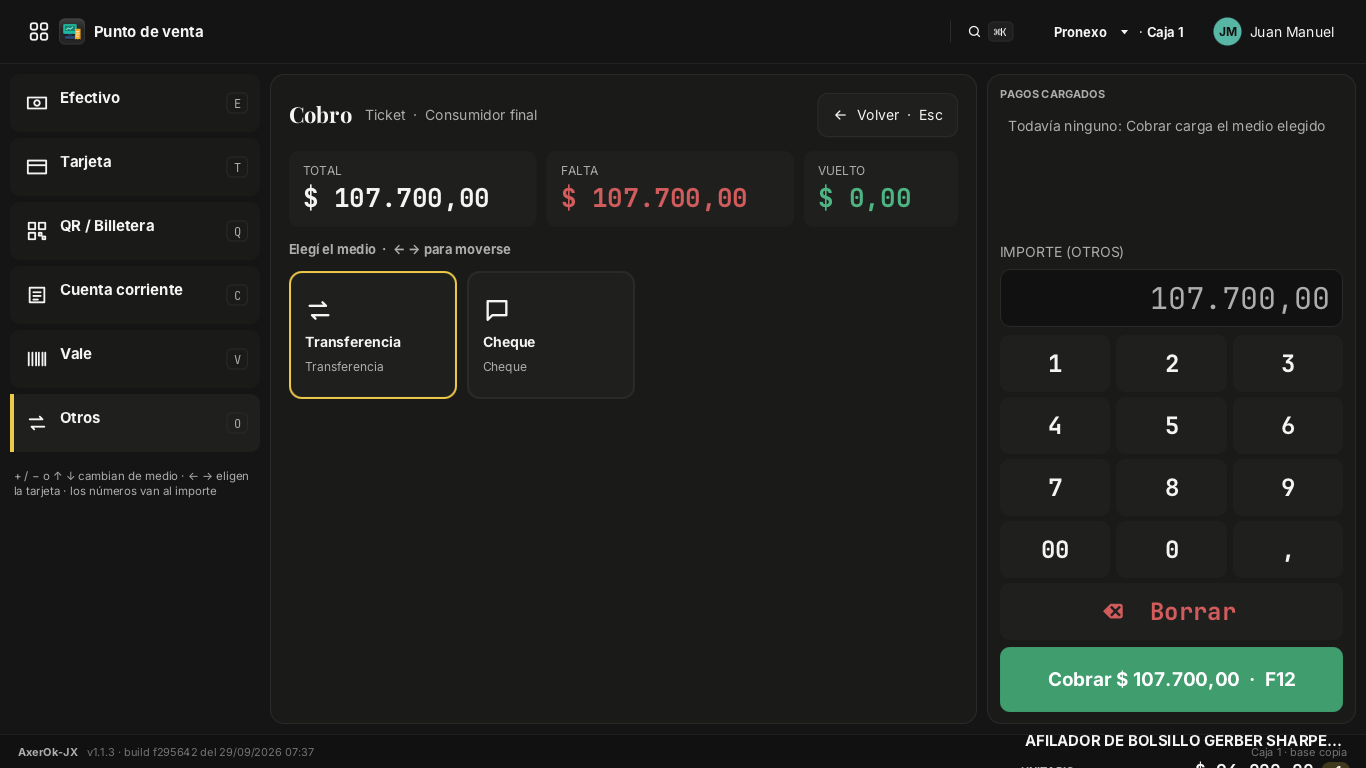This screenshot has width=1366, height=768.
Task: Tap keypad digit 8
Action: click(x=1171, y=488)
